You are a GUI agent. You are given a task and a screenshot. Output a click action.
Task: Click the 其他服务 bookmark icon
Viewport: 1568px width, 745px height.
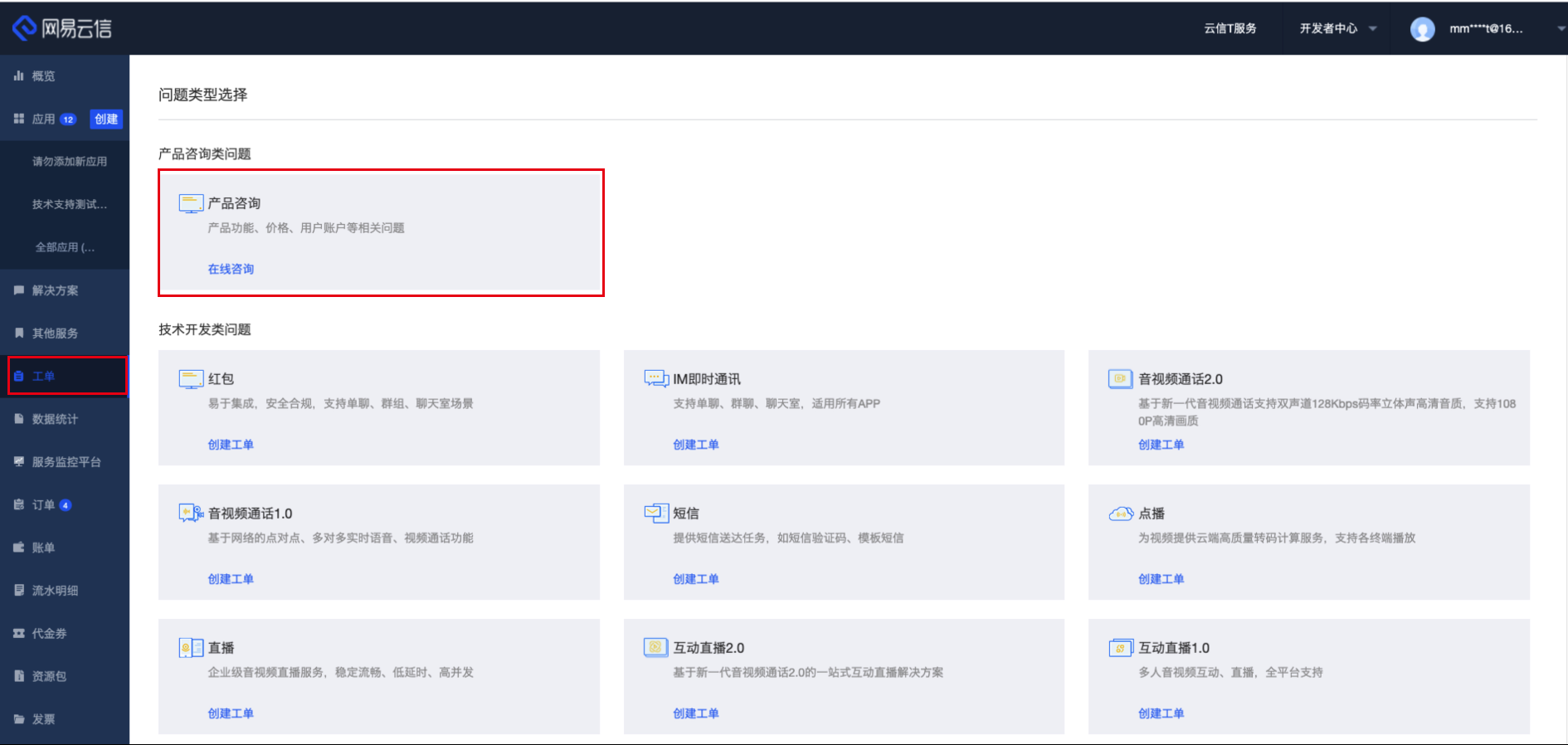click(x=18, y=333)
